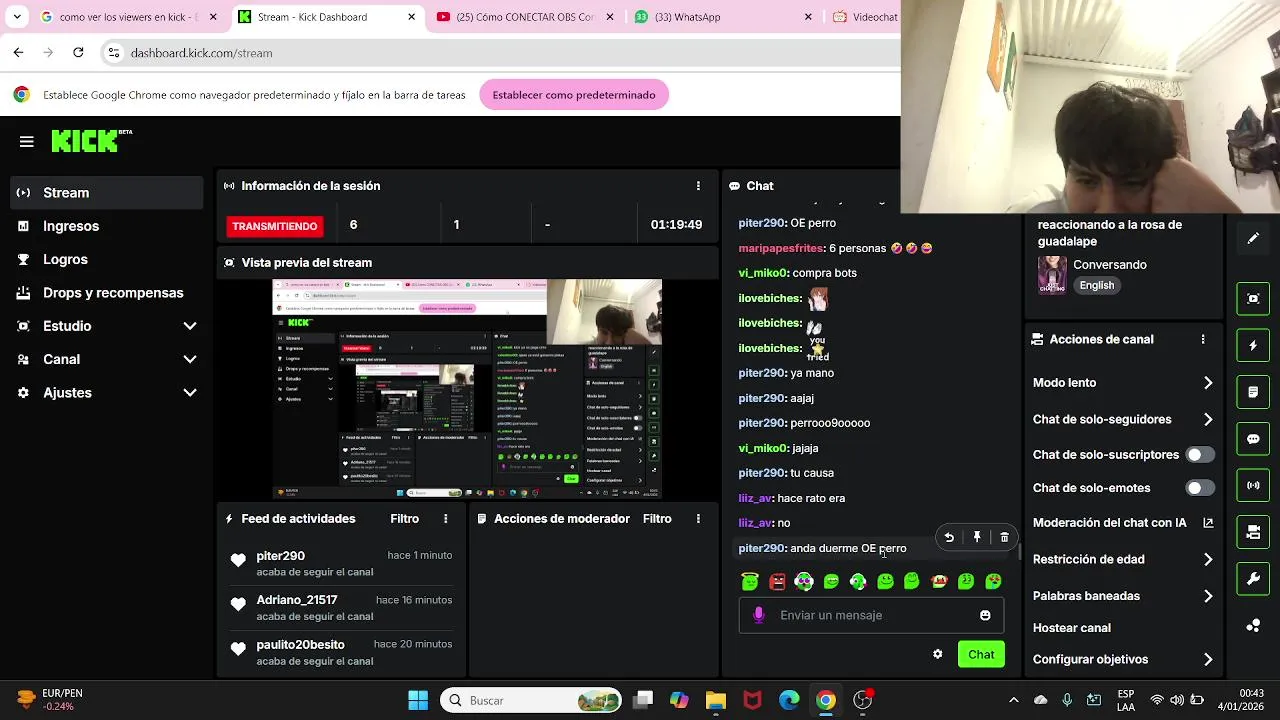
Task: Insert the first green halo emote
Action: (x=750, y=581)
